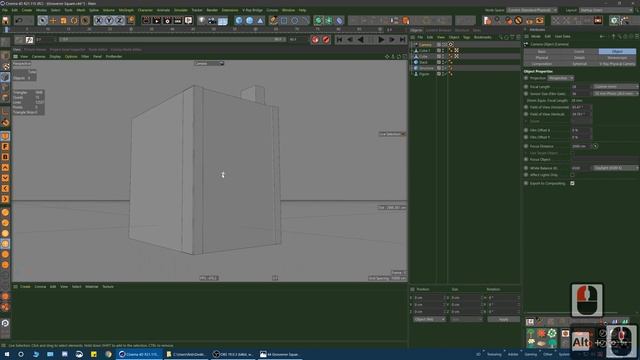Click Render View clapperboard icon

[146, 20]
